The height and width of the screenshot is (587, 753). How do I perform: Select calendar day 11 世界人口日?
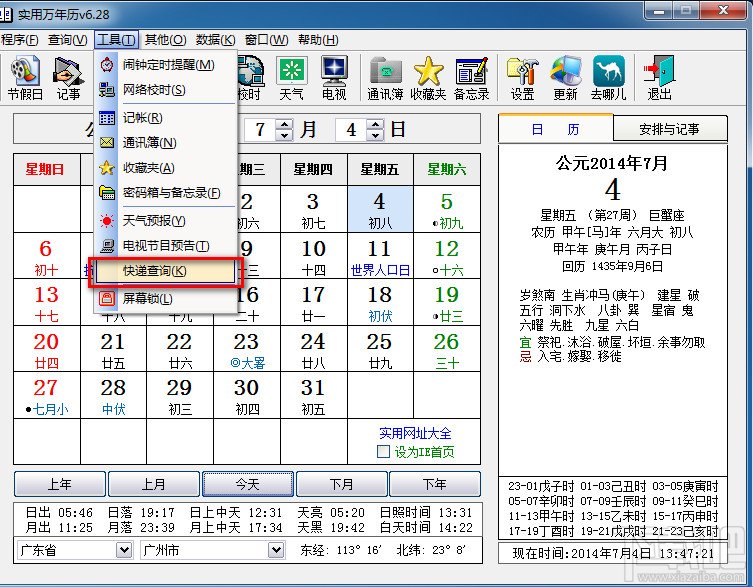(x=380, y=256)
